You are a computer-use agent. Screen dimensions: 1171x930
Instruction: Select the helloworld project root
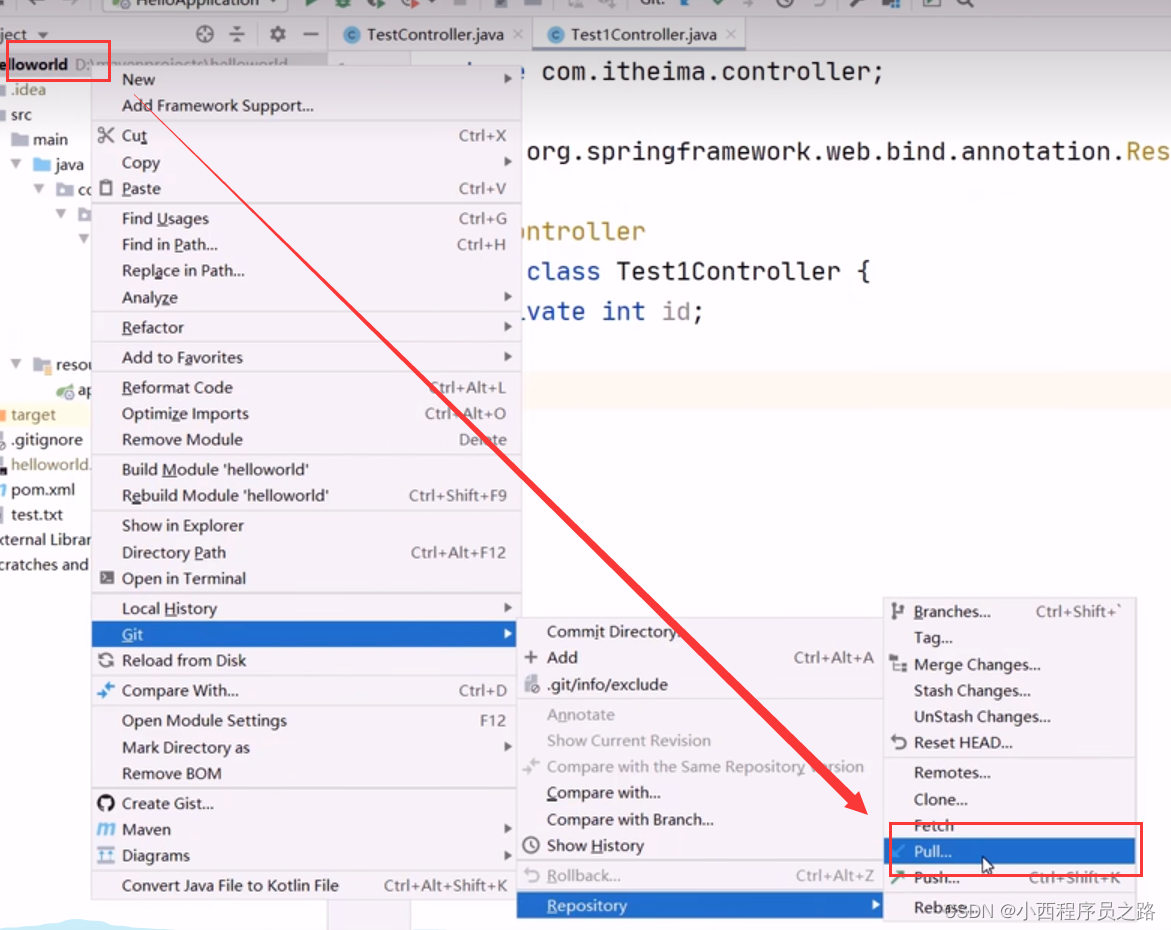34,64
